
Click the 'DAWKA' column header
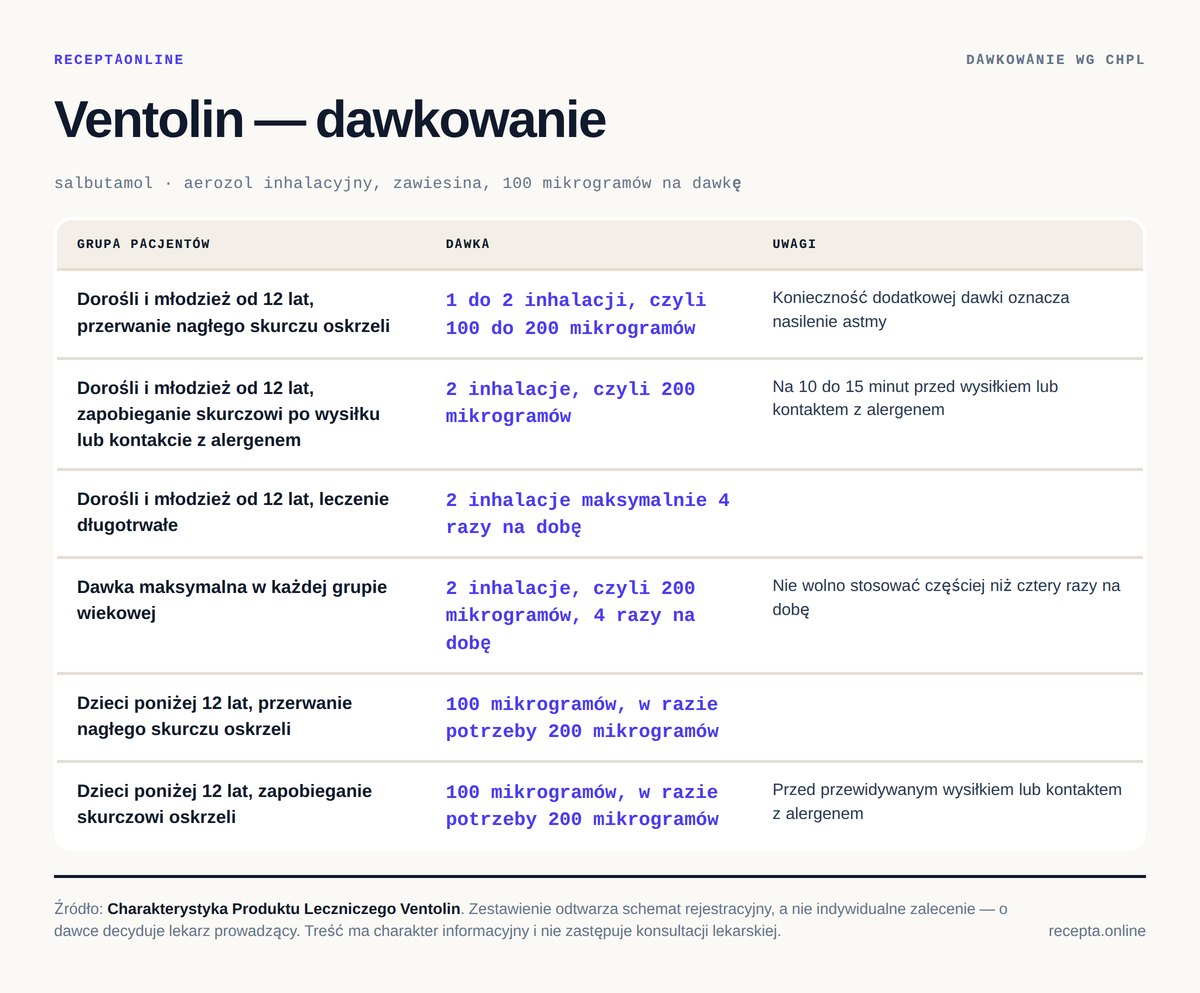468,244
